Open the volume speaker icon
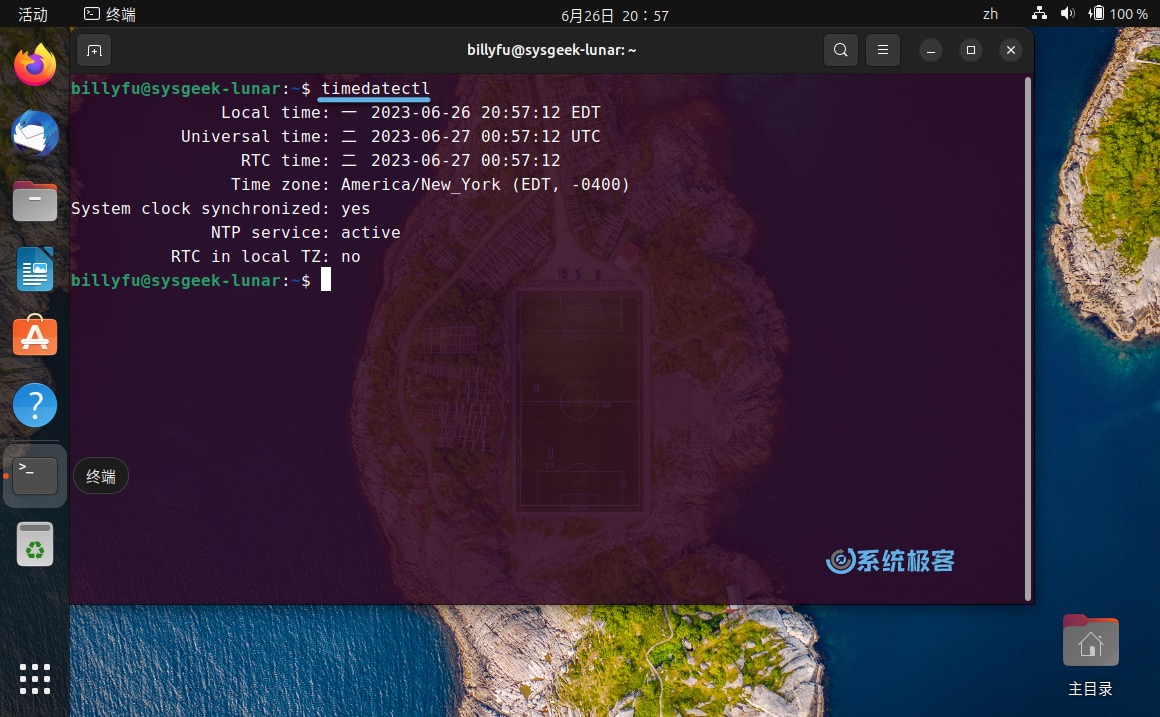This screenshot has height=717, width=1160. pyautogui.click(x=1068, y=13)
